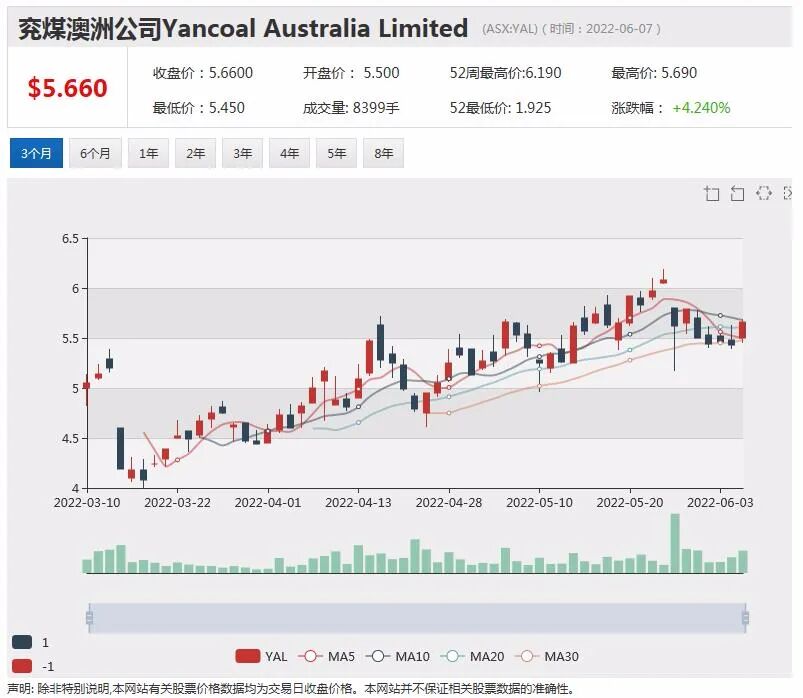Click the 2022-04-13 x-axis date label

(x=358, y=502)
